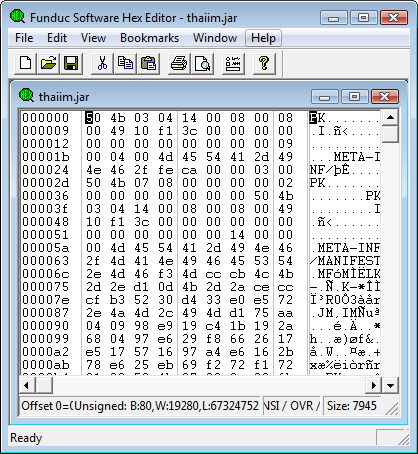Click byte ca in row 000024

(x=189, y=170)
